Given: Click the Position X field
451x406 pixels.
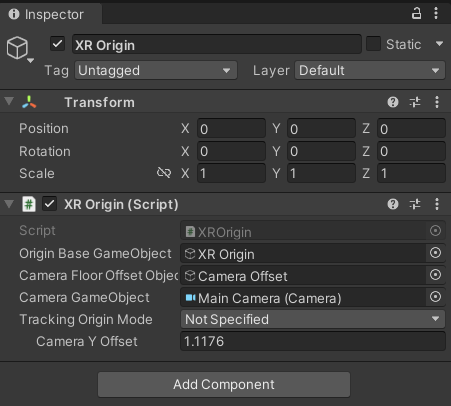Looking at the screenshot, I should (231, 128).
